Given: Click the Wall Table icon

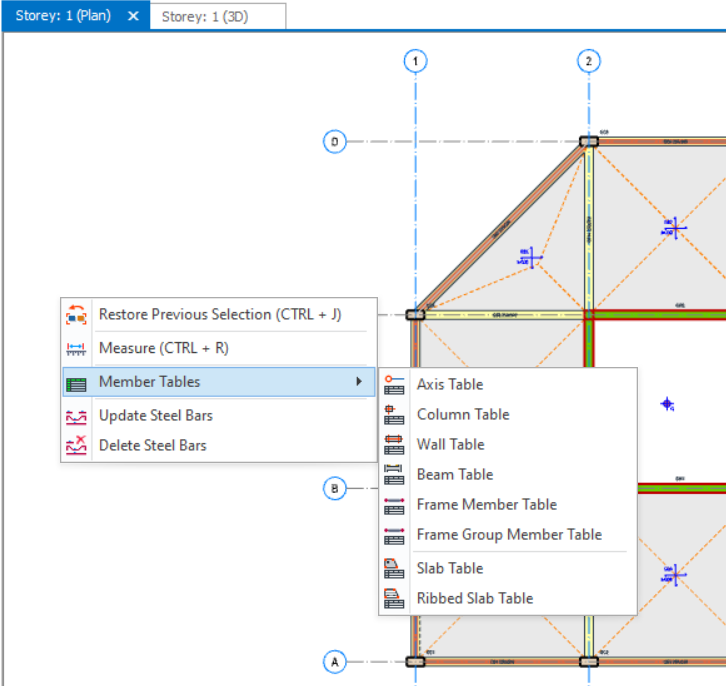Looking at the screenshot, I should [x=394, y=444].
